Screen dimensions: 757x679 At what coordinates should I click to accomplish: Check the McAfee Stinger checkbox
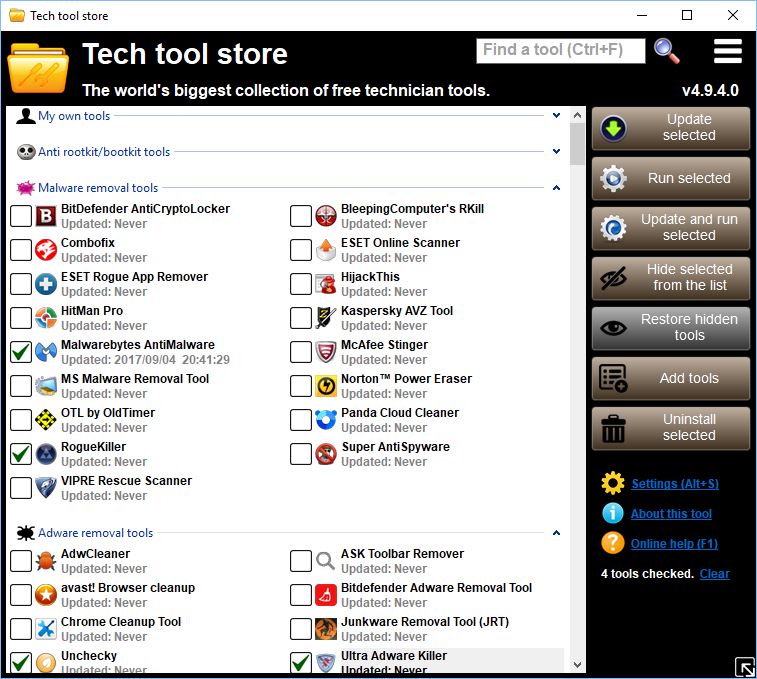[x=301, y=352]
